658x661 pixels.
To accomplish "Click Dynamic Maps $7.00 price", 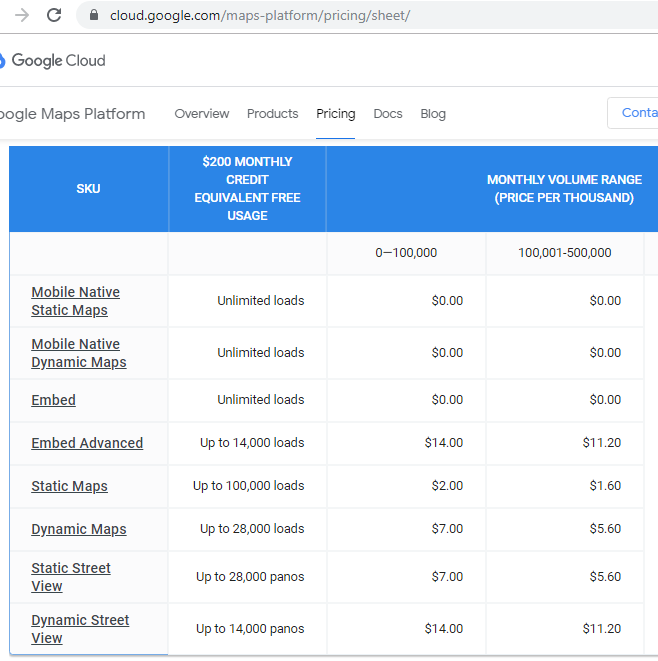I will tap(447, 529).
